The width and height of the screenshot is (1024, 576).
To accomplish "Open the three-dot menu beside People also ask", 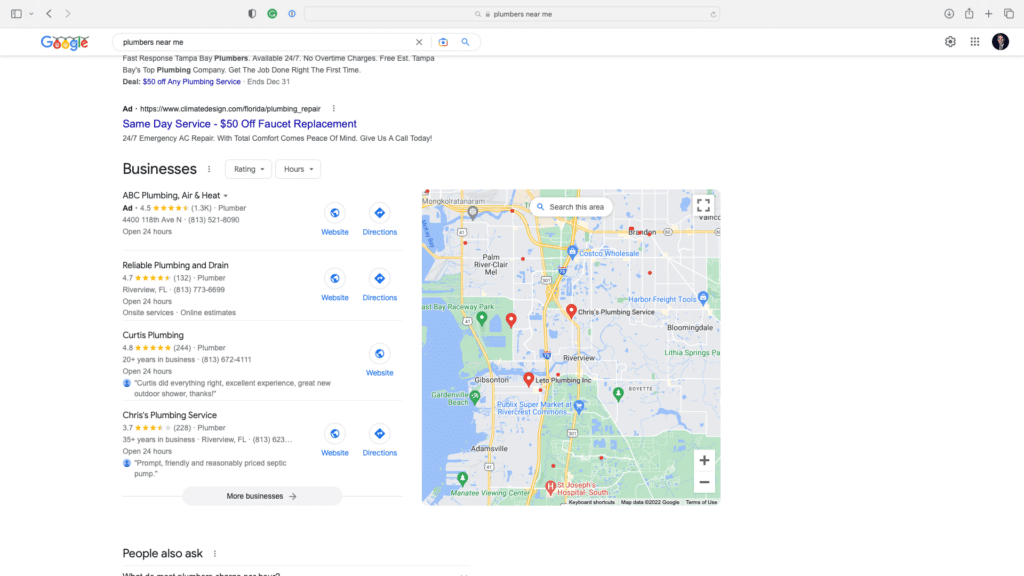I will tap(215, 554).
